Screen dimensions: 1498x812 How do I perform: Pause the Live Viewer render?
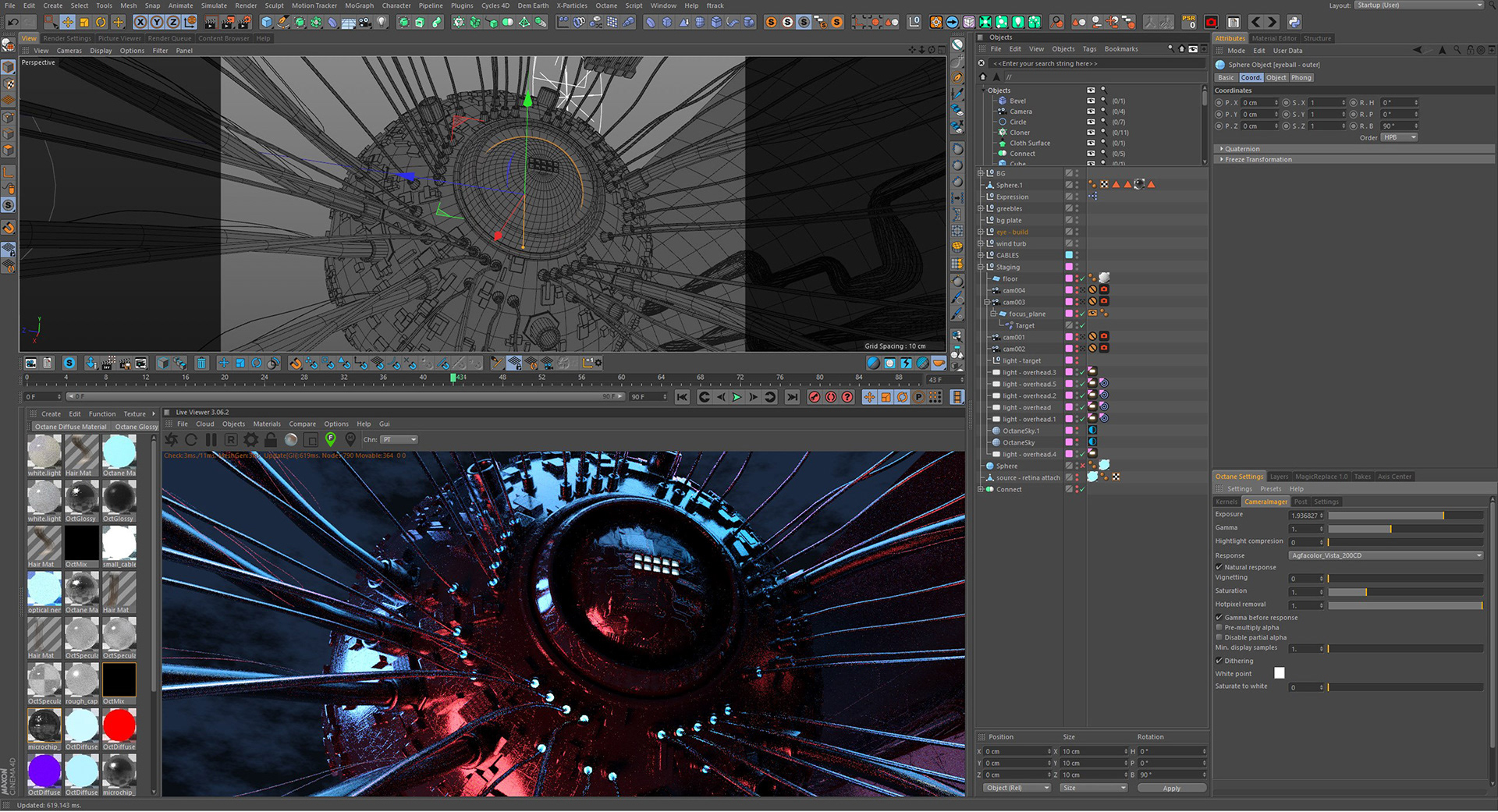211,440
